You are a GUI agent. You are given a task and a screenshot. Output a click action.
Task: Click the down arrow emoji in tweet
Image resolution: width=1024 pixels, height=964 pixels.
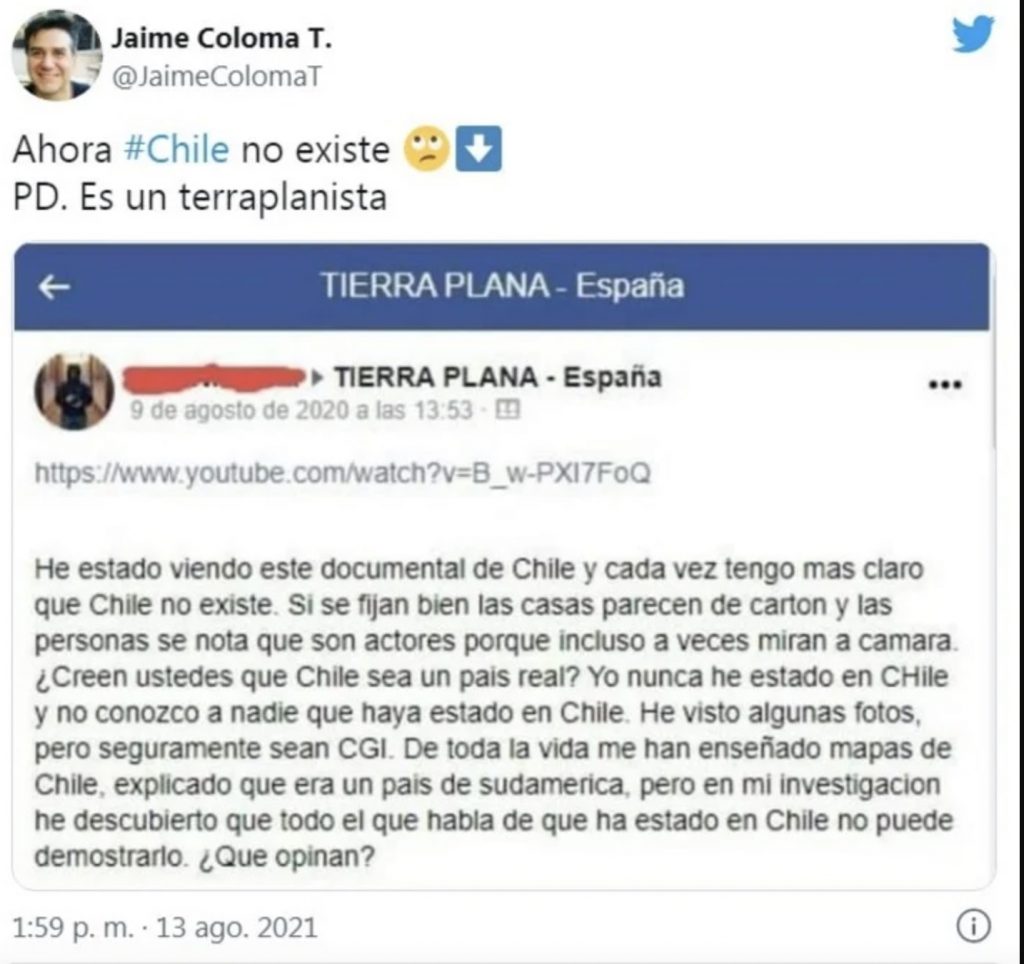479,149
